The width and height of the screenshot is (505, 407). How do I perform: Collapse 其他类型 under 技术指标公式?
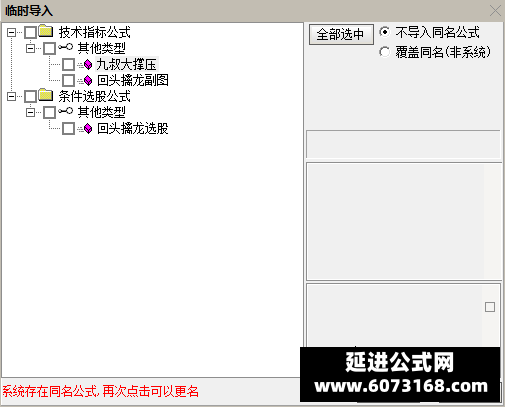pos(30,48)
